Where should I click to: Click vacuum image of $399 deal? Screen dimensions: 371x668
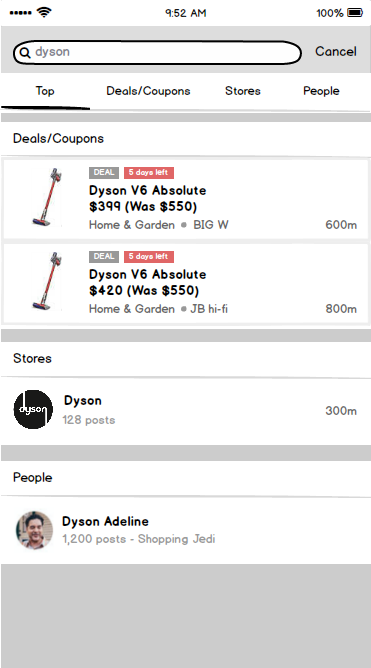tap(47, 197)
